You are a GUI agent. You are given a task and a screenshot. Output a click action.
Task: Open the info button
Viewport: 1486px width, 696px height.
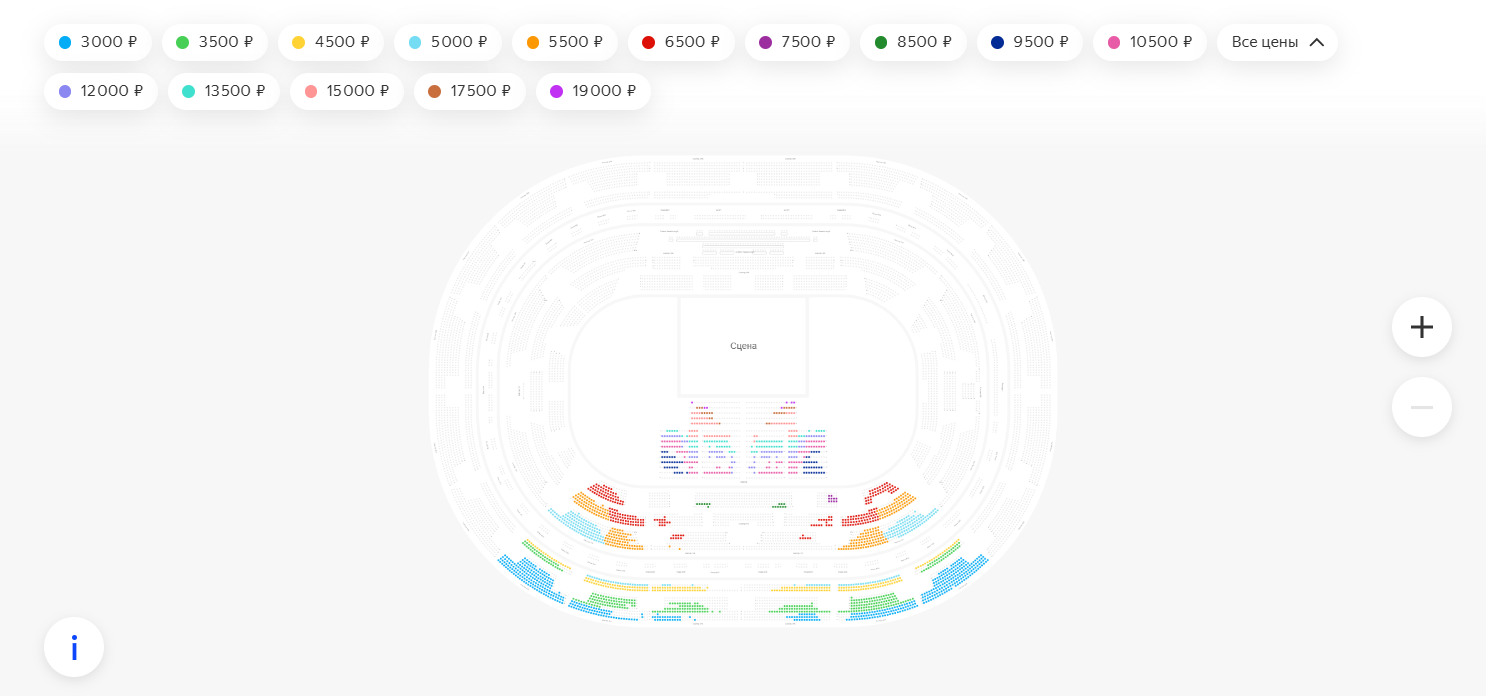click(74, 648)
